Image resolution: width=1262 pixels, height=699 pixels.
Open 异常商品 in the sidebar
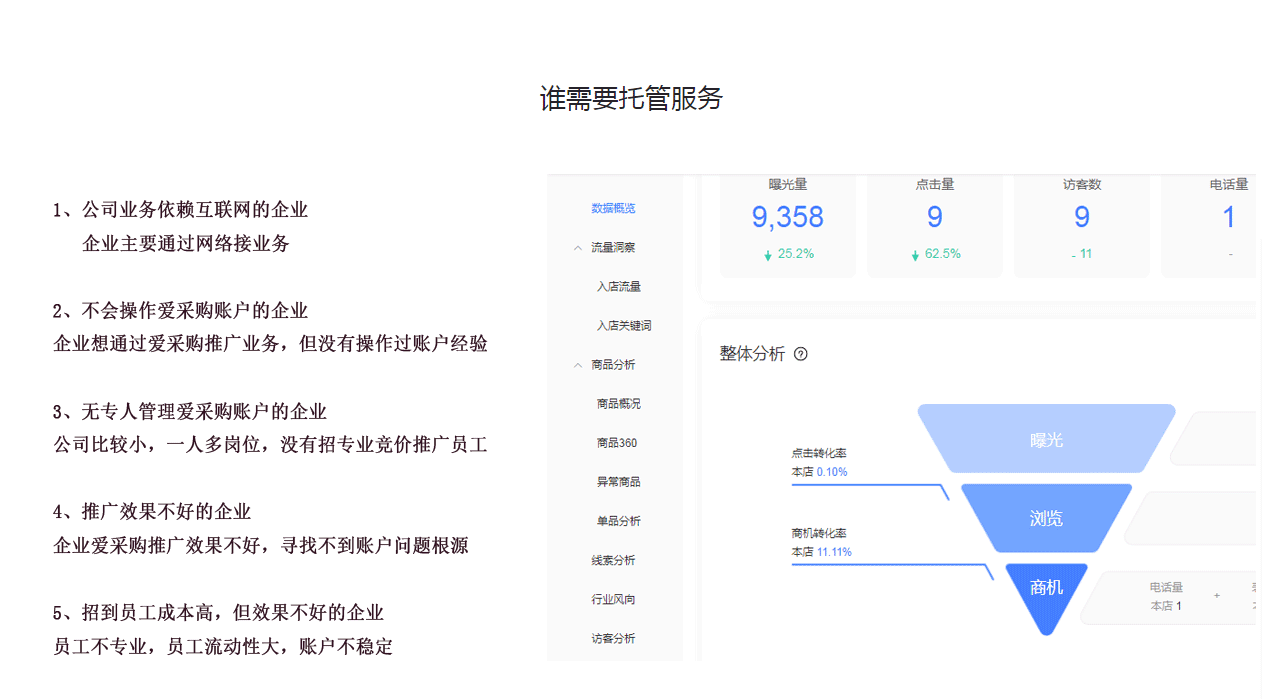(618, 482)
